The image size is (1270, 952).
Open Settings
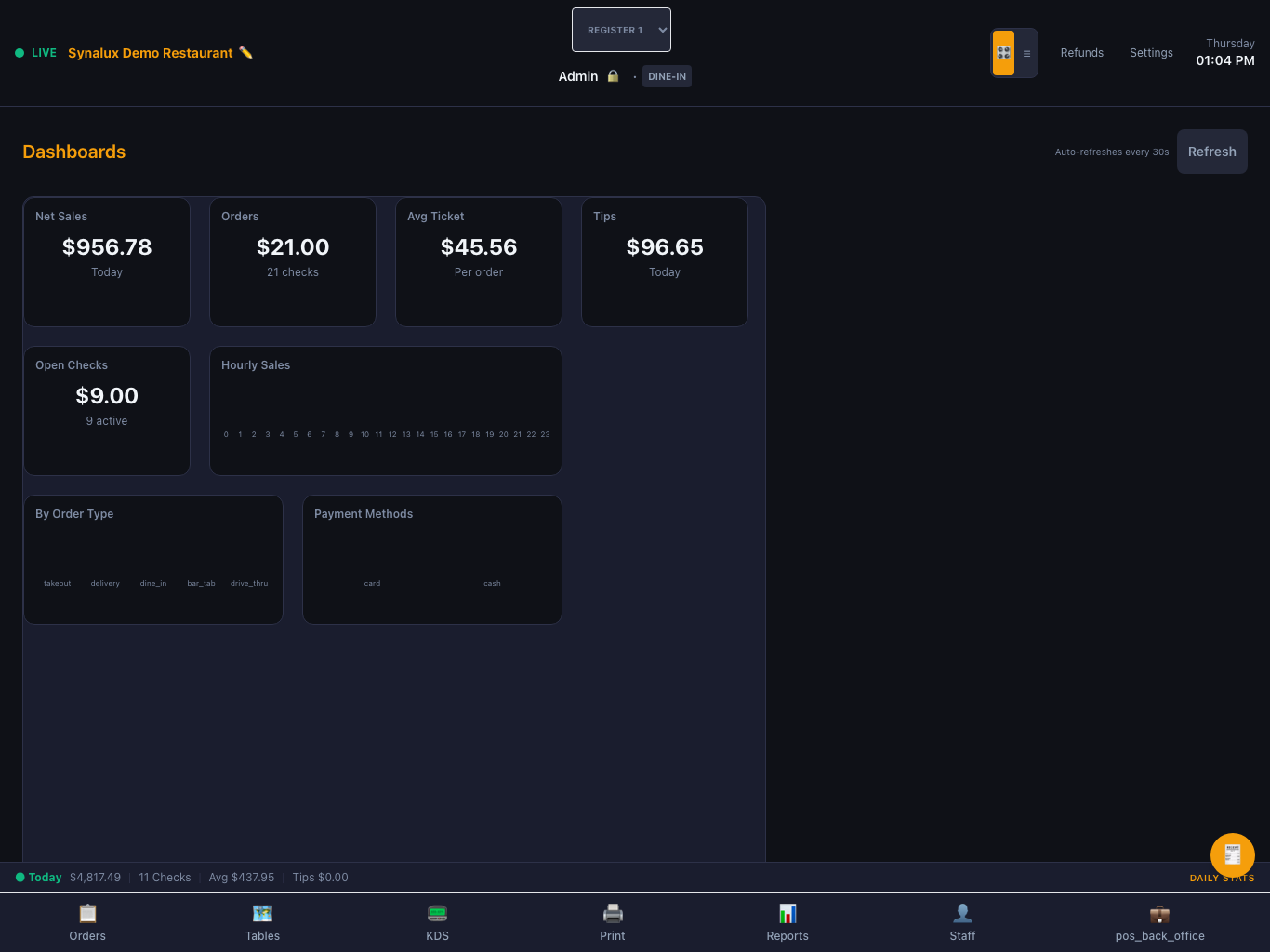(1151, 53)
